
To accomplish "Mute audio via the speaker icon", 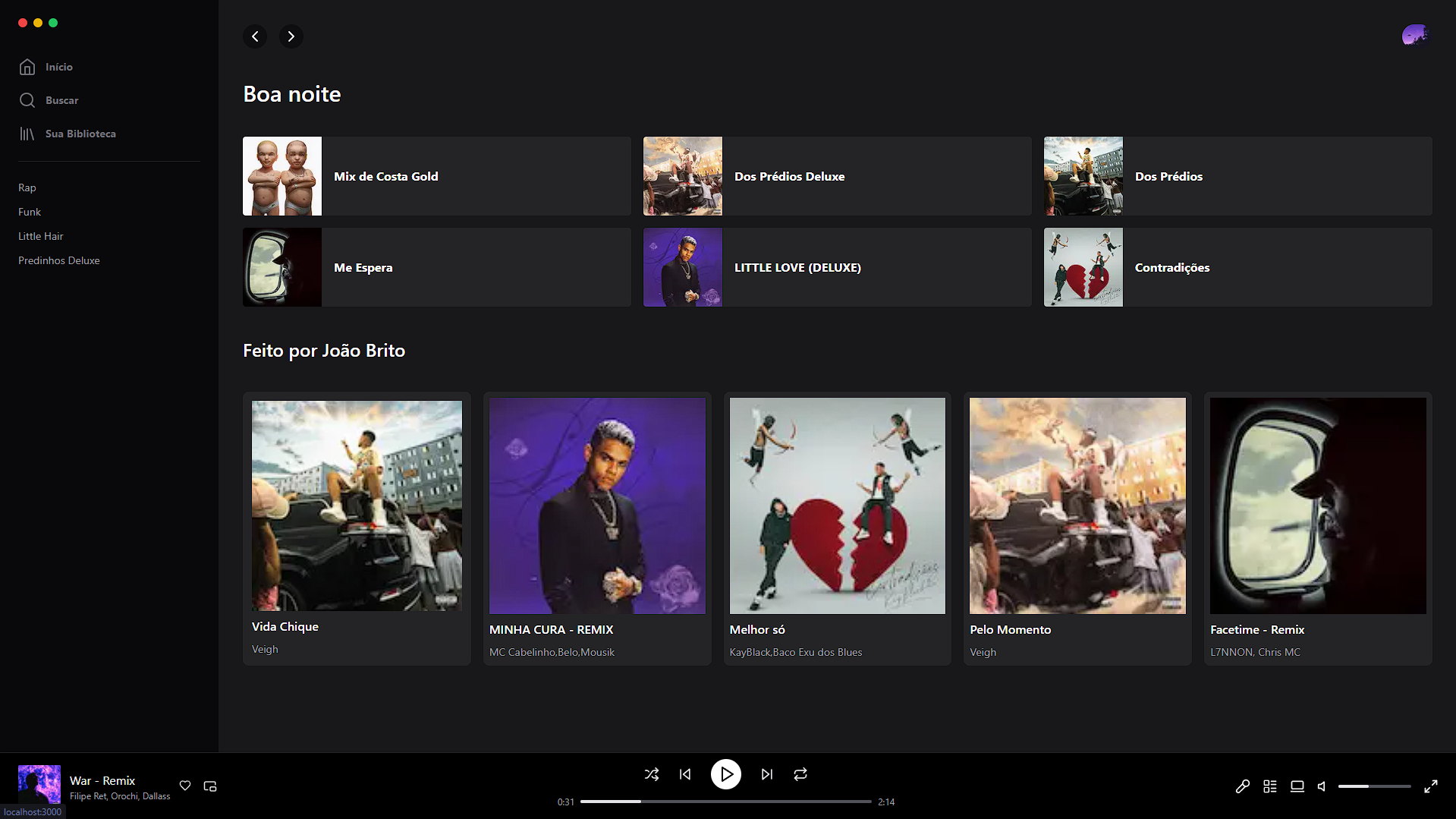I will [x=1322, y=786].
